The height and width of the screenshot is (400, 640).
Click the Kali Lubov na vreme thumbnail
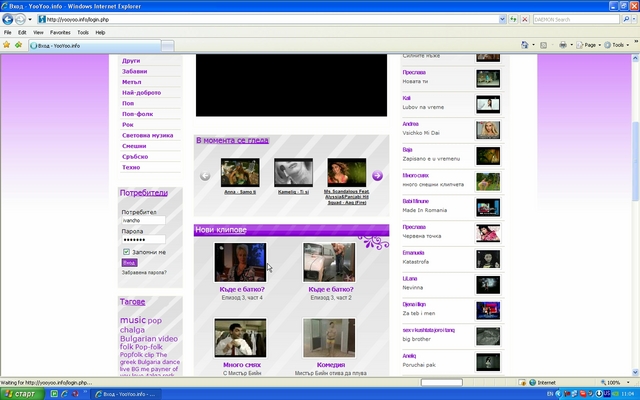[x=488, y=104]
